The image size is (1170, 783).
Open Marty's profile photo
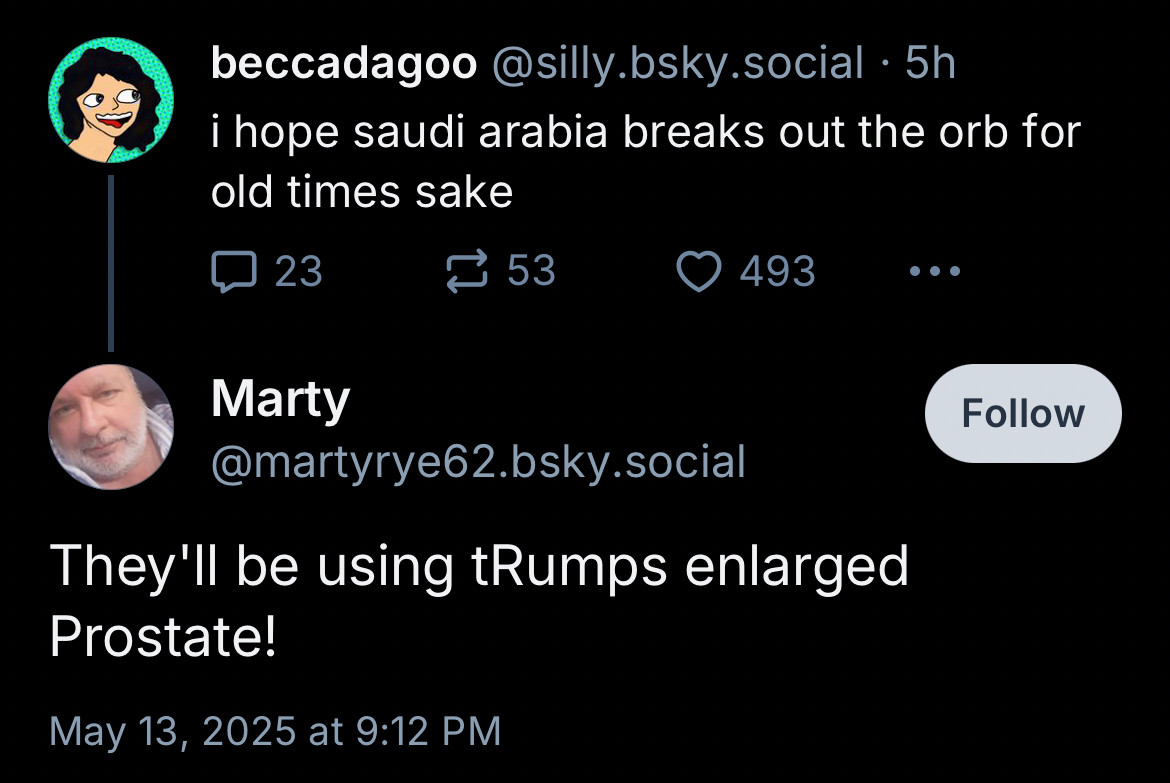coord(111,427)
